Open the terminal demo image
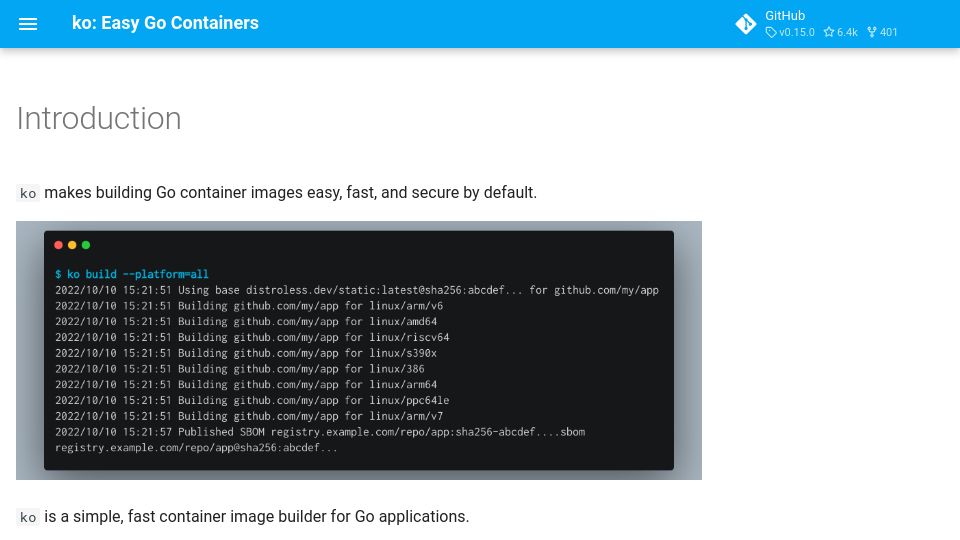Image resolution: width=960 pixels, height=540 pixels. pyautogui.click(x=359, y=350)
